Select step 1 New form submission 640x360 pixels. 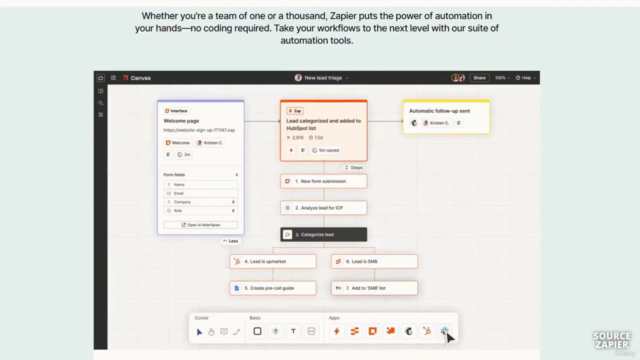(x=324, y=181)
